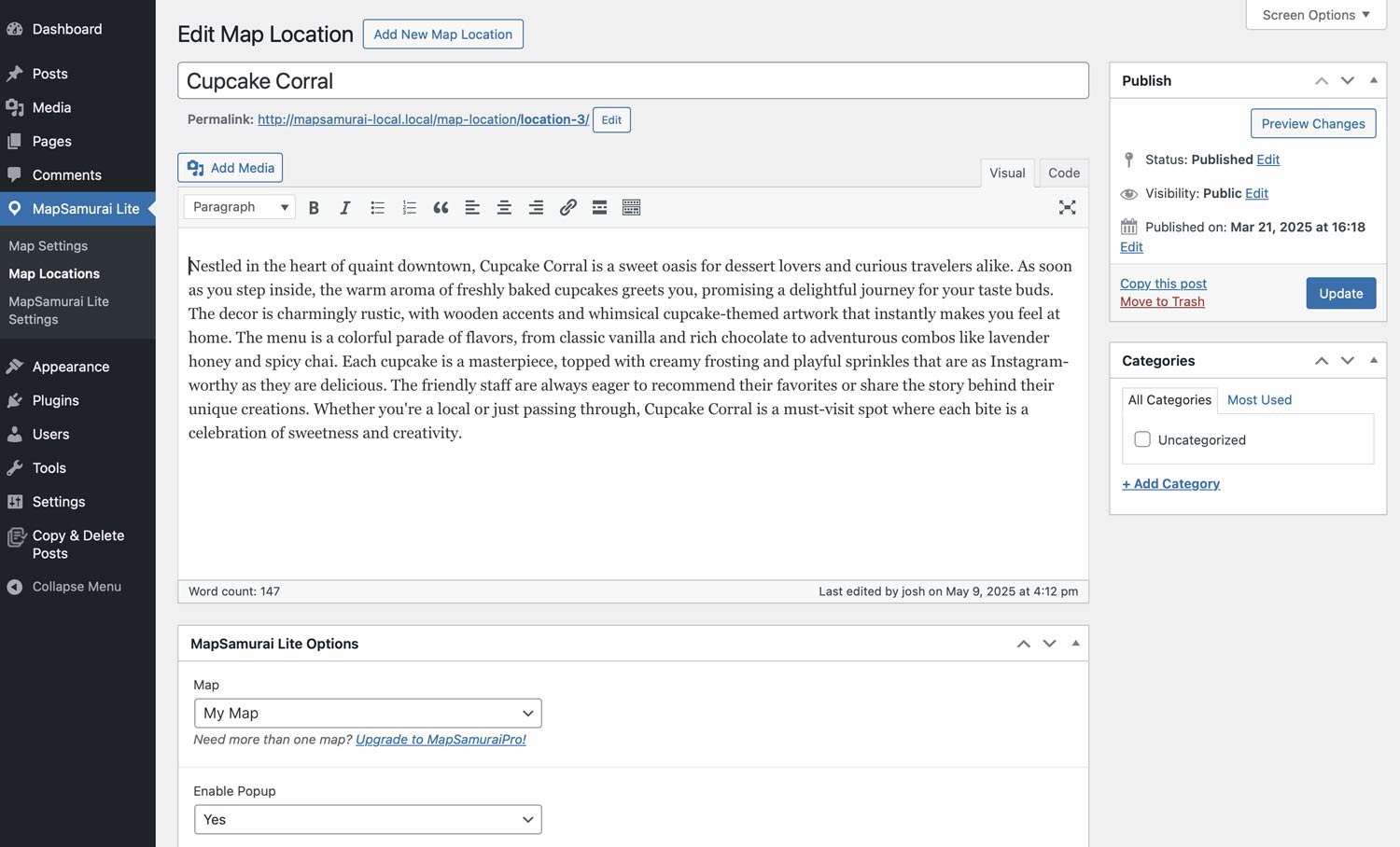Edit the visibility setting
This screenshot has height=847, width=1400.
(x=1256, y=193)
